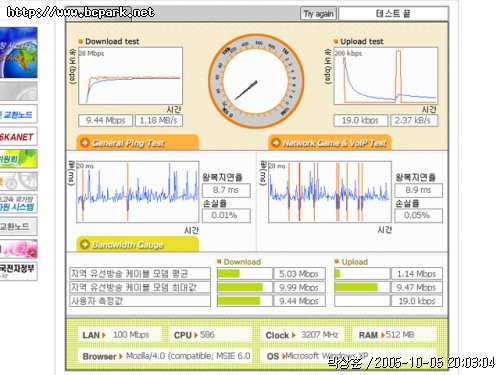Click the user-measured download bar next to 9.44 Mbps
Viewport: 500px width, 375px height.
pos(244,301)
